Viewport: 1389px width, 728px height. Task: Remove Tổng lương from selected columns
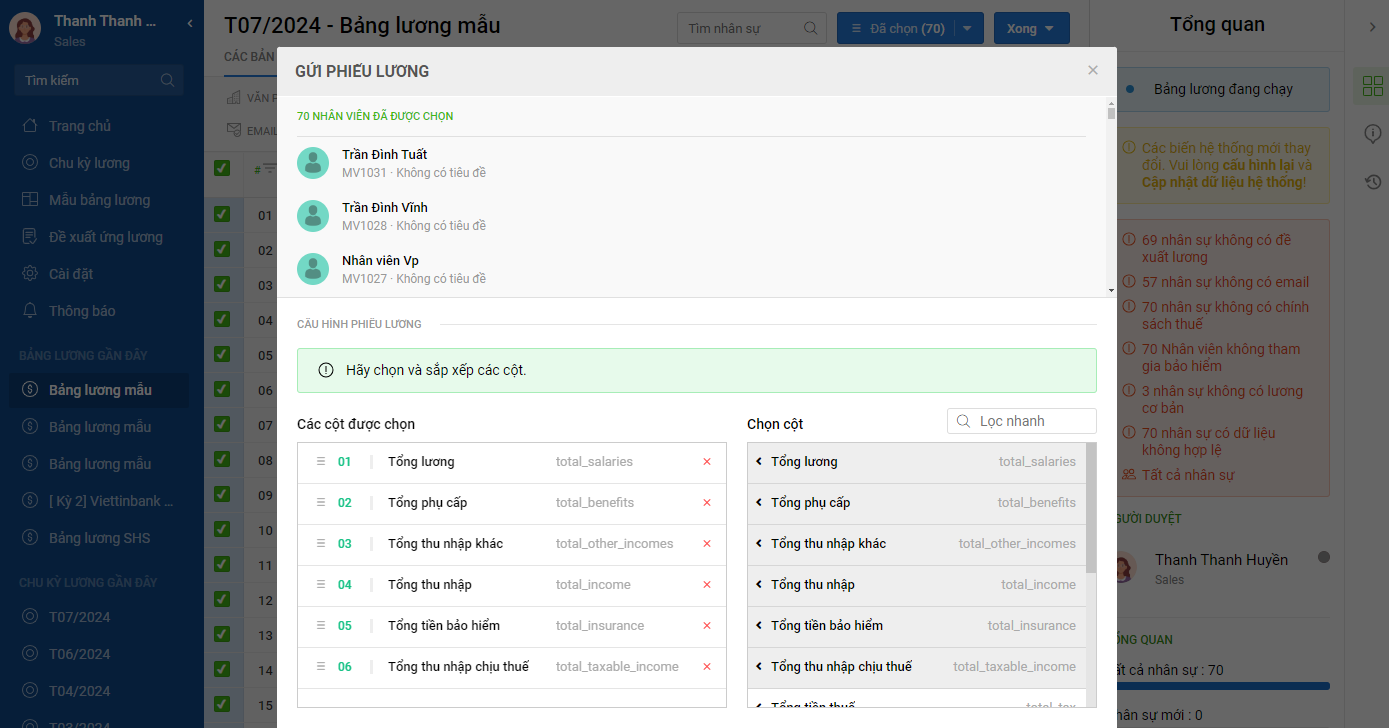(x=707, y=462)
